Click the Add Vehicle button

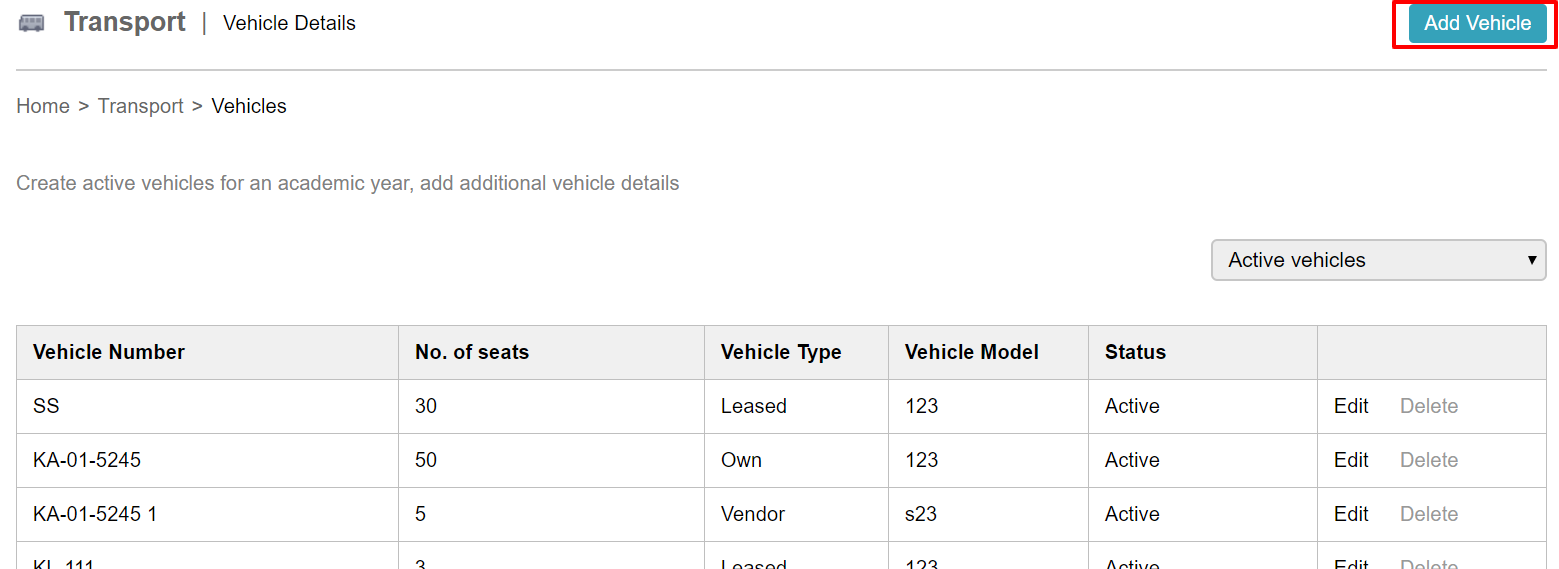(x=1477, y=23)
